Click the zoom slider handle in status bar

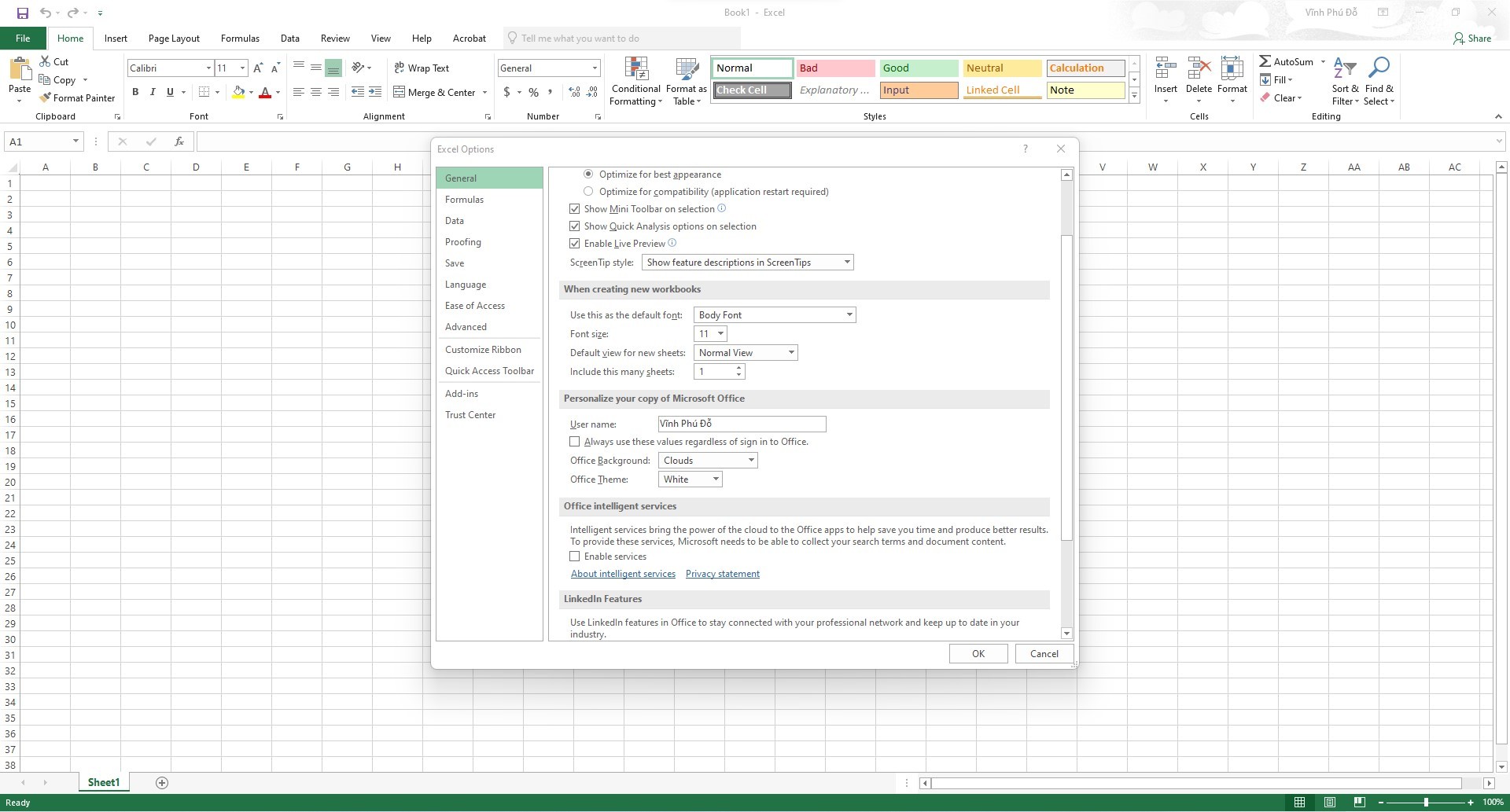pos(1426,803)
